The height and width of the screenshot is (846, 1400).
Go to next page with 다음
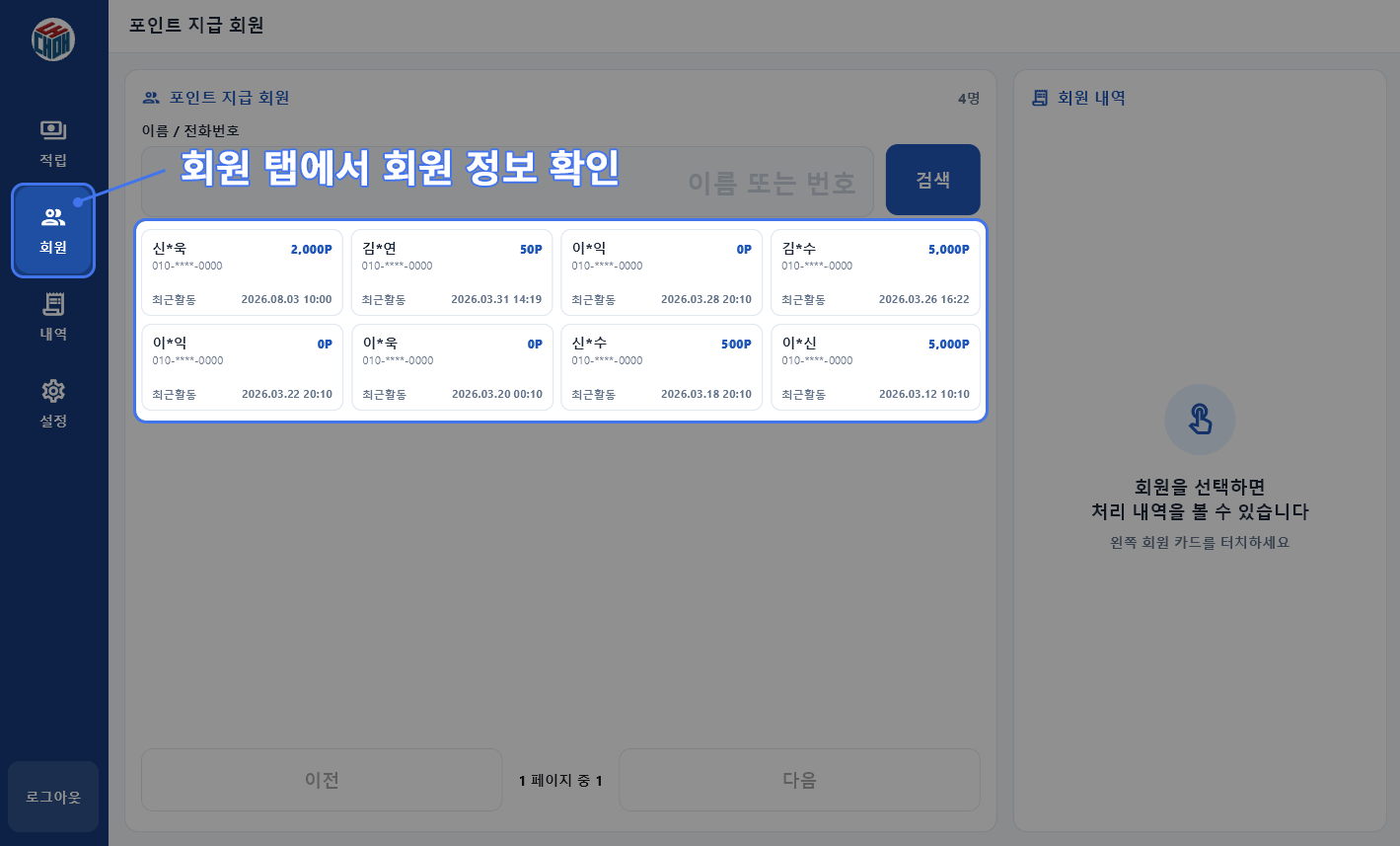(799, 780)
